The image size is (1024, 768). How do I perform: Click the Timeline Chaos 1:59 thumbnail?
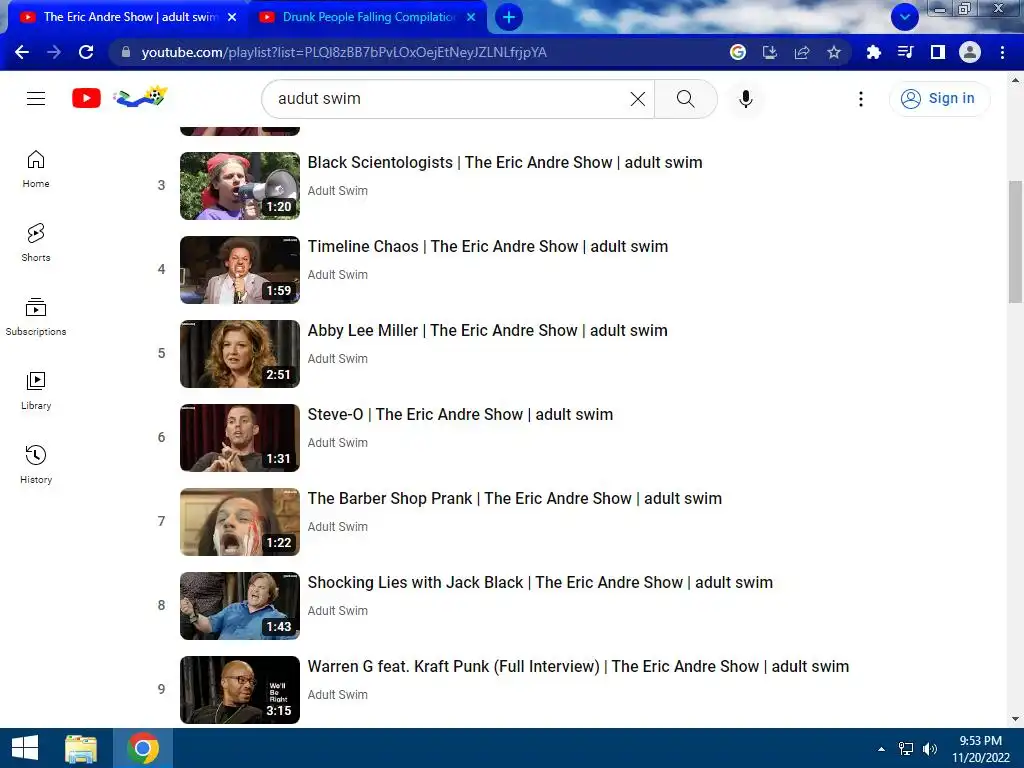click(x=240, y=270)
